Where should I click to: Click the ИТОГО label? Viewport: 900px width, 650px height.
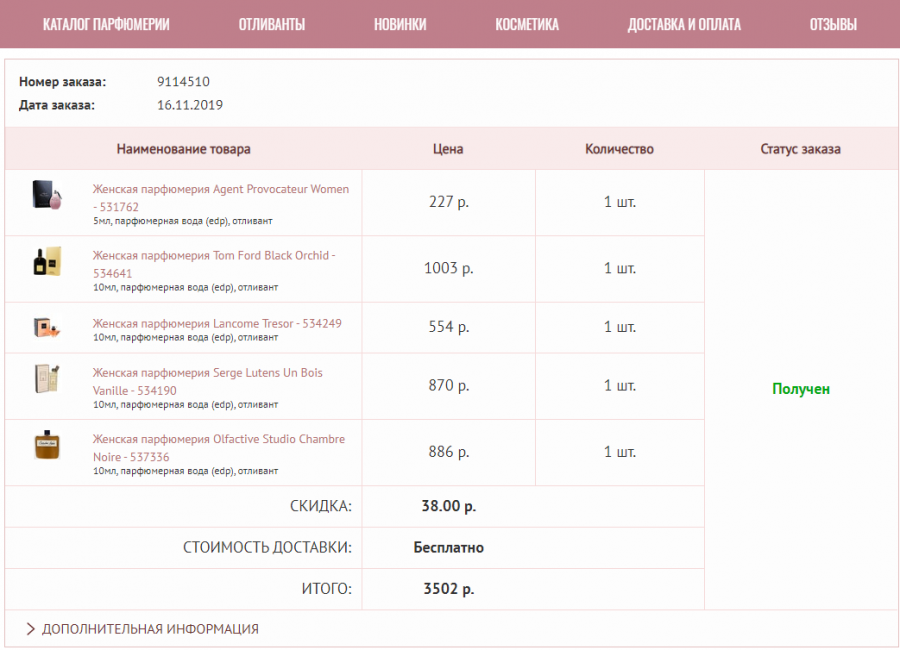tap(327, 589)
